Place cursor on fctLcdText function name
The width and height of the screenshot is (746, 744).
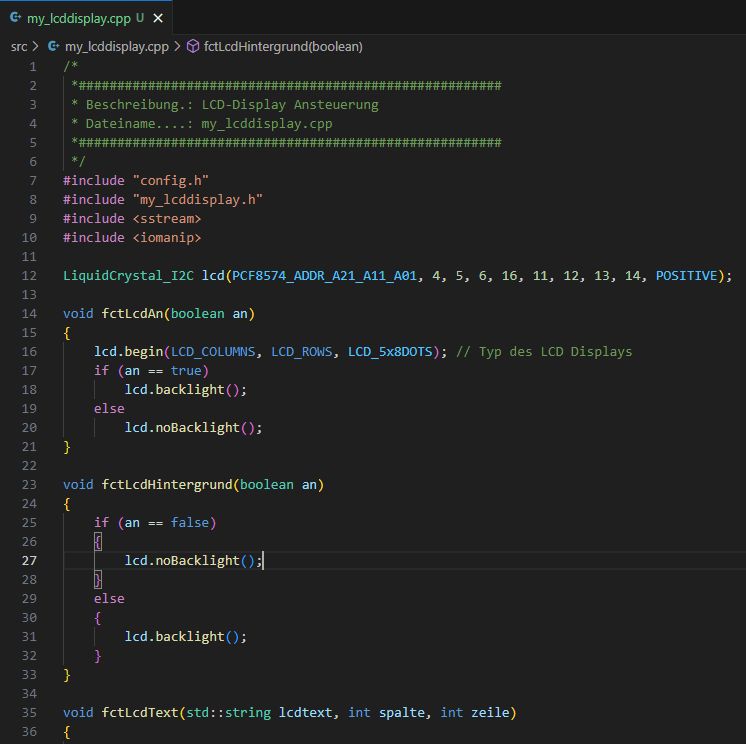tap(140, 712)
